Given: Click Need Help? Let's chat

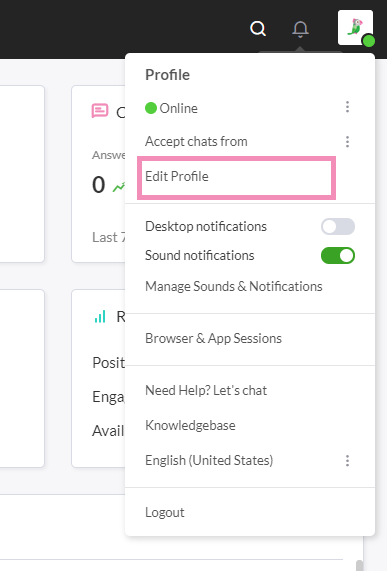Looking at the screenshot, I should [x=206, y=391].
